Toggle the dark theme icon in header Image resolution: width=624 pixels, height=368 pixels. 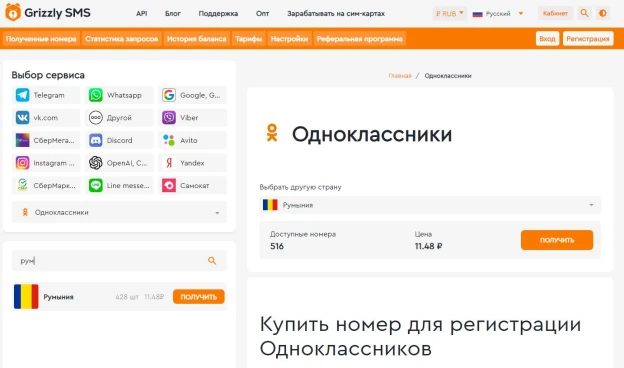[x=603, y=13]
